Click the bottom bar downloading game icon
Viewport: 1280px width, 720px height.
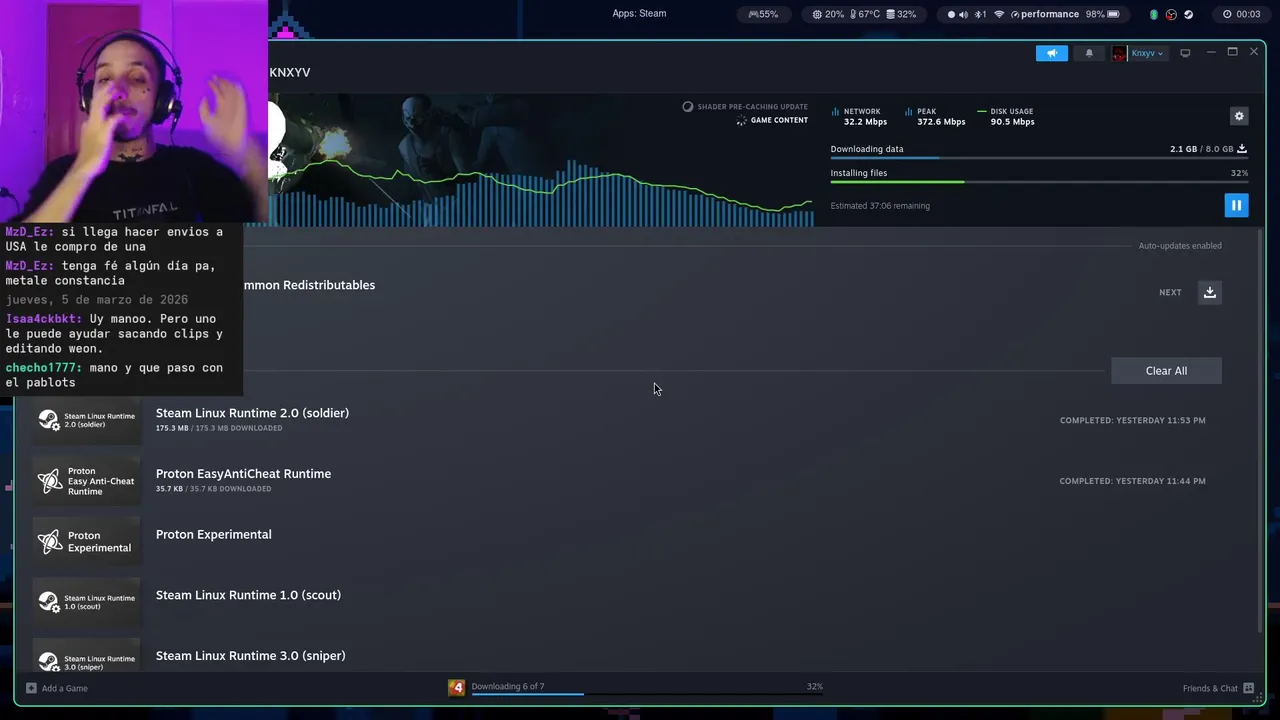(x=456, y=687)
